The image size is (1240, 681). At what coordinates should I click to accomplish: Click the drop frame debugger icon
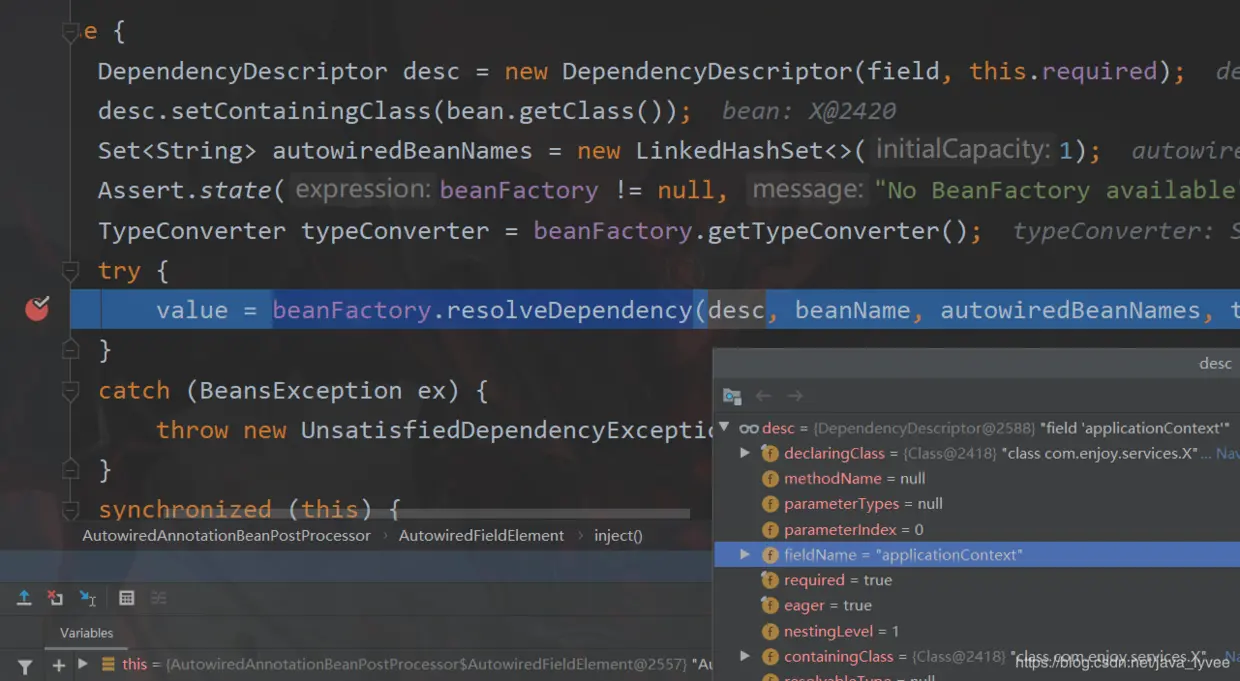(56, 598)
